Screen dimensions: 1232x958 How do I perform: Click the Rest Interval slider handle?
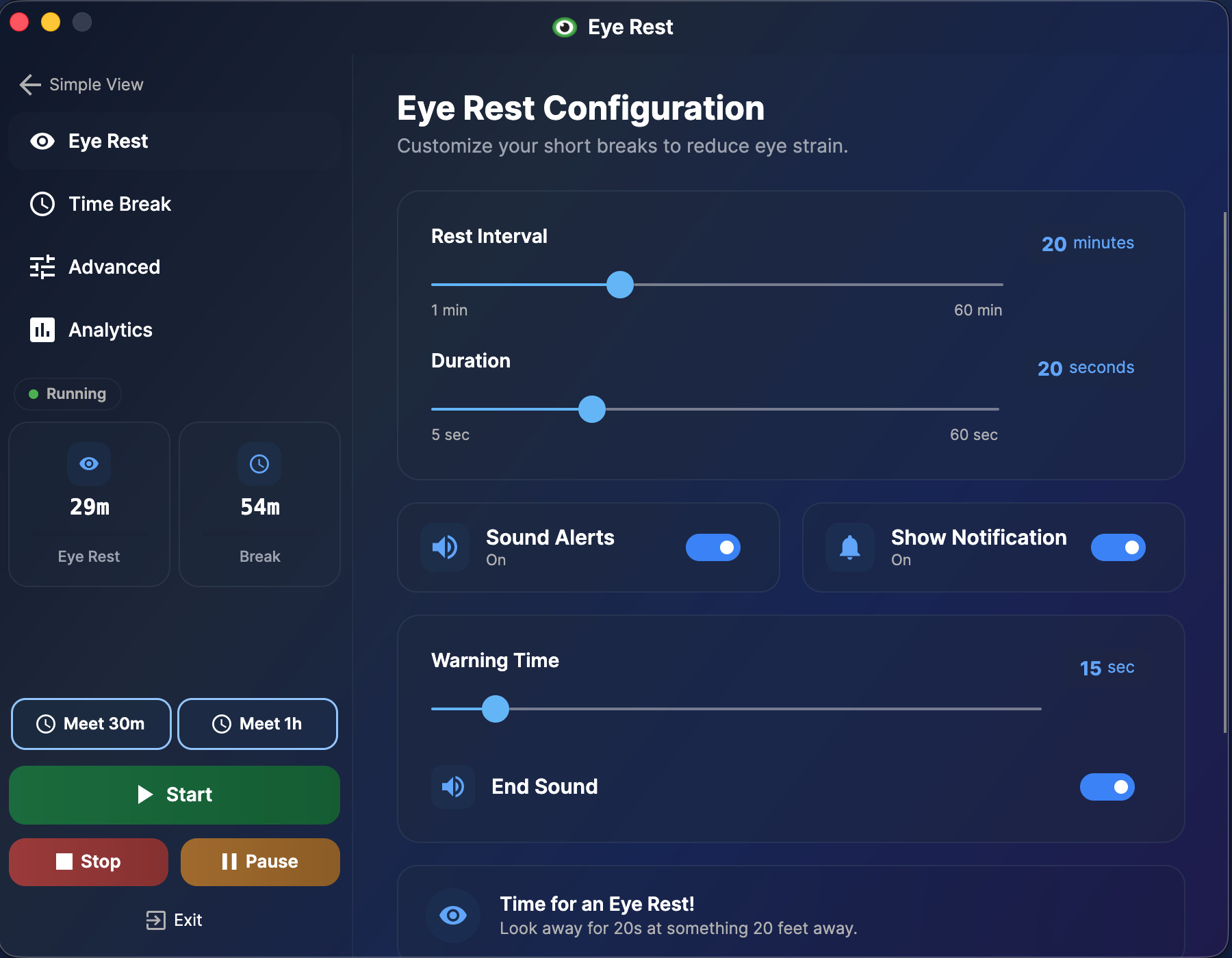pyautogui.click(x=620, y=285)
